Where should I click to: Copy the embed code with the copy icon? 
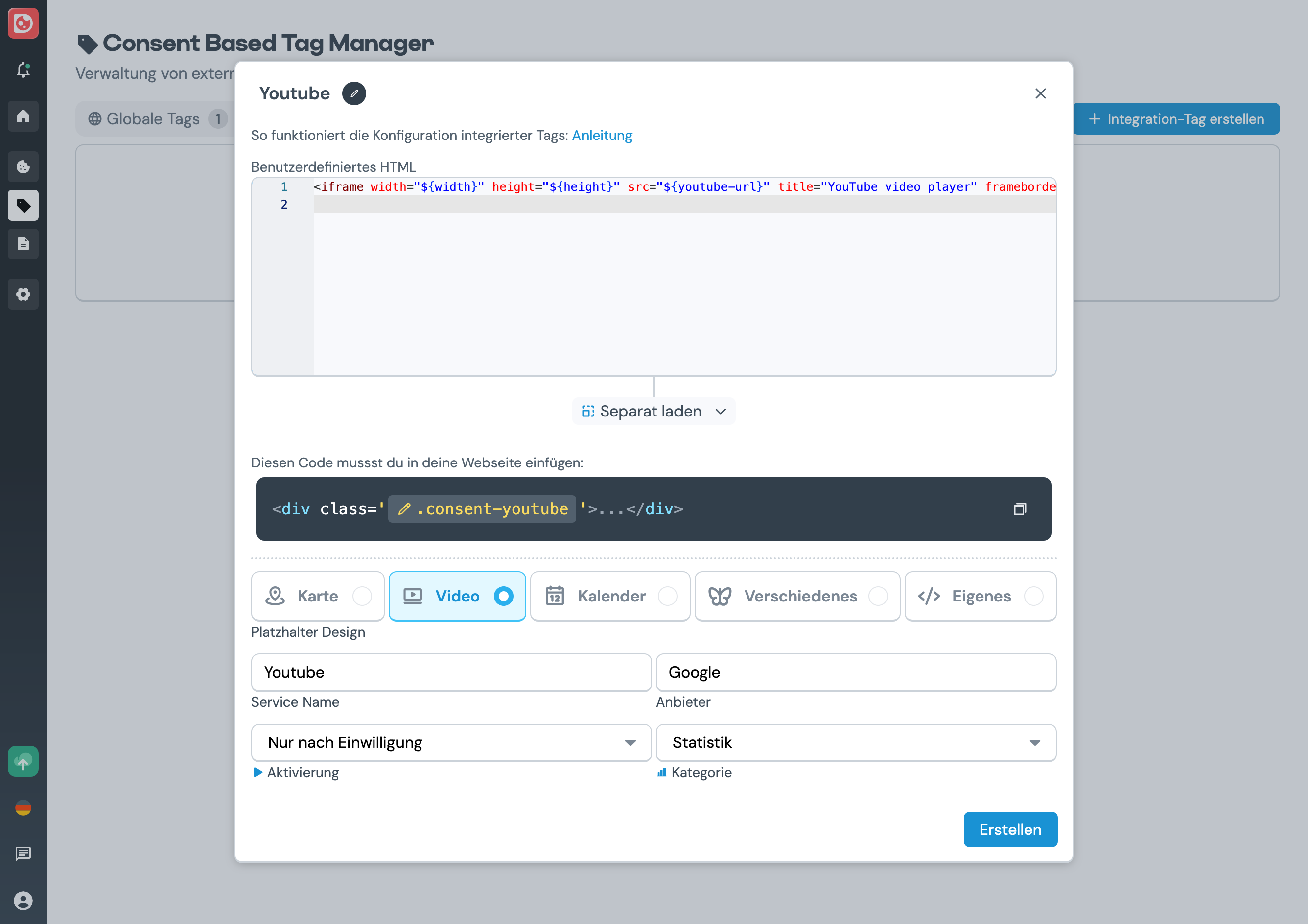(1020, 508)
